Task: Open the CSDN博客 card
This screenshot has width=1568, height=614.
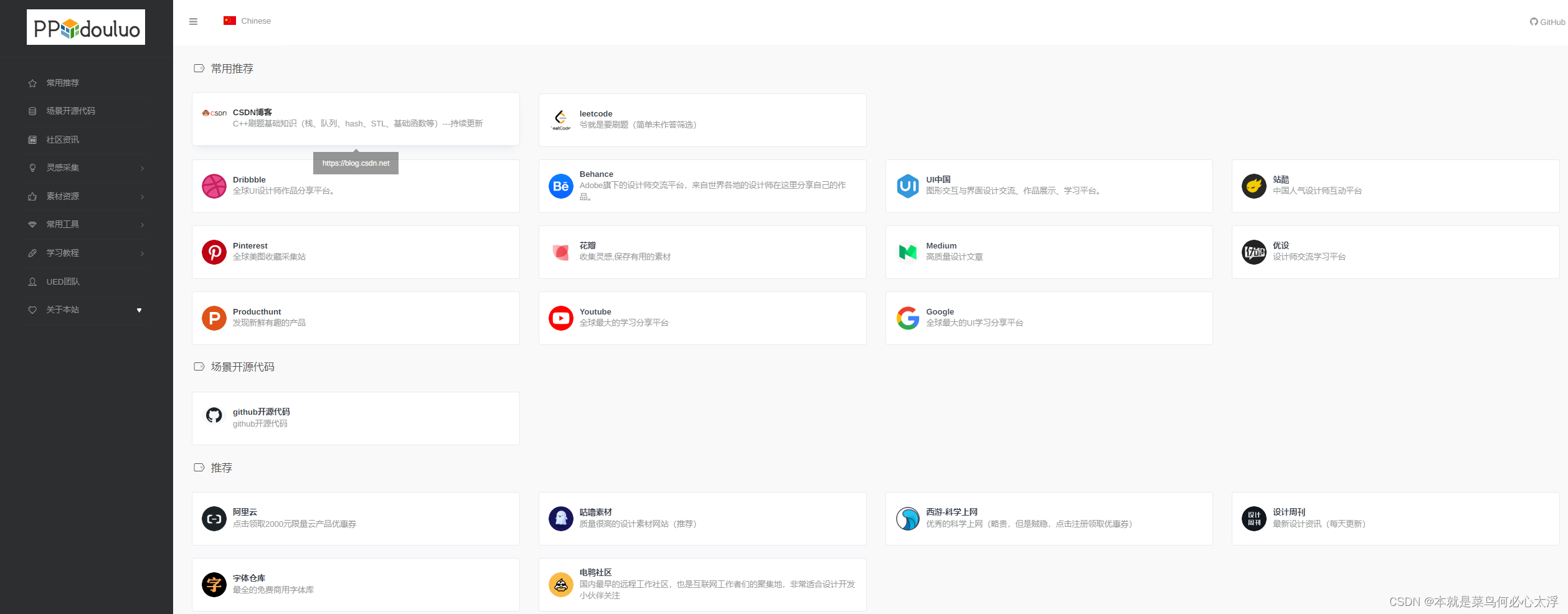Action: (355, 118)
